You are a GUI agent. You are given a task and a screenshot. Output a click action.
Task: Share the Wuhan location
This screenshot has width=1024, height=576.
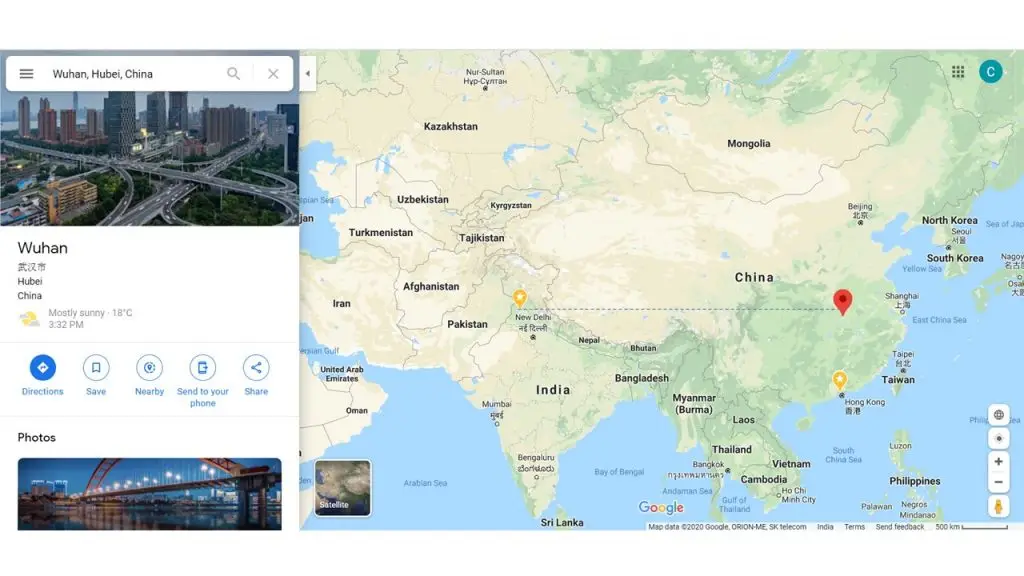coord(256,368)
